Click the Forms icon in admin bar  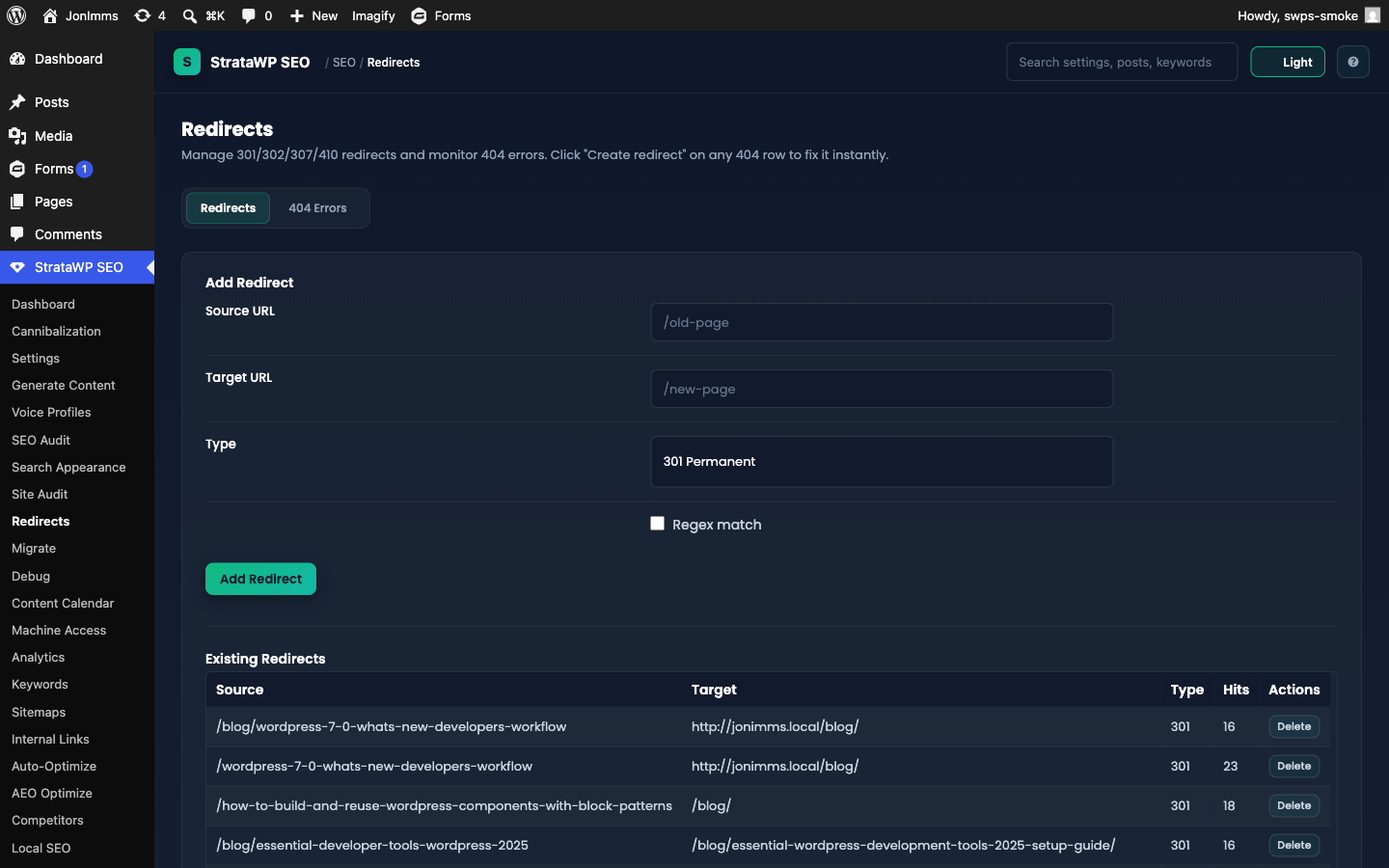(x=419, y=15)
